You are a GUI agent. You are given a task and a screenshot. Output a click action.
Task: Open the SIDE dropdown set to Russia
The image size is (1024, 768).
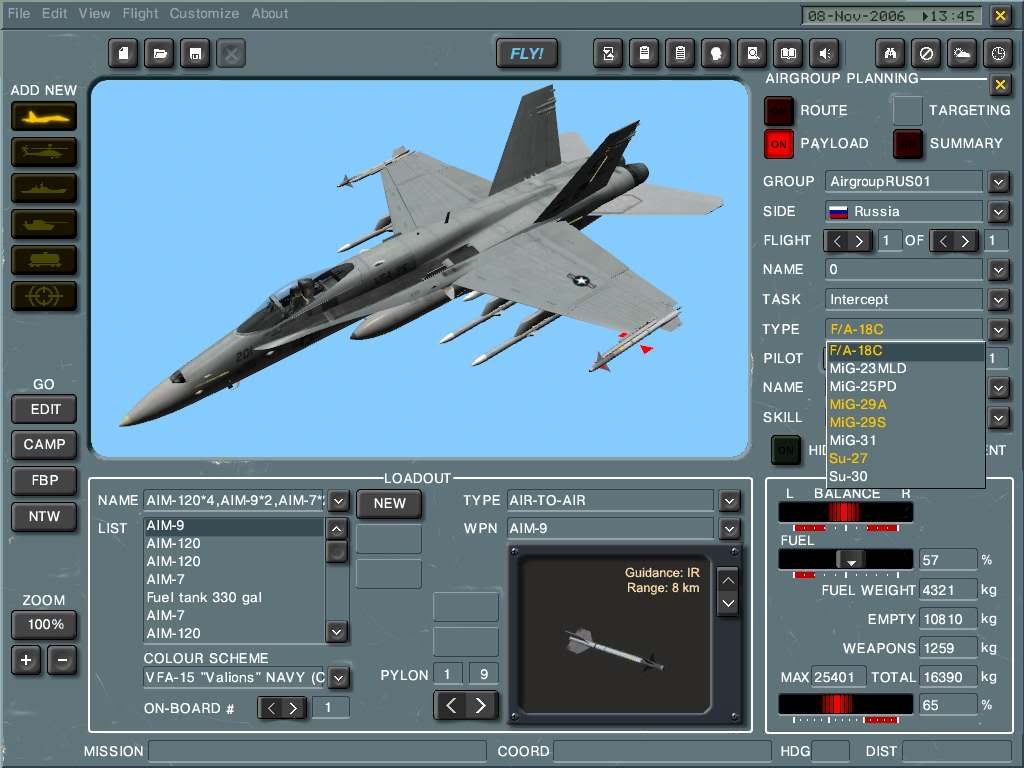(996, 211)
